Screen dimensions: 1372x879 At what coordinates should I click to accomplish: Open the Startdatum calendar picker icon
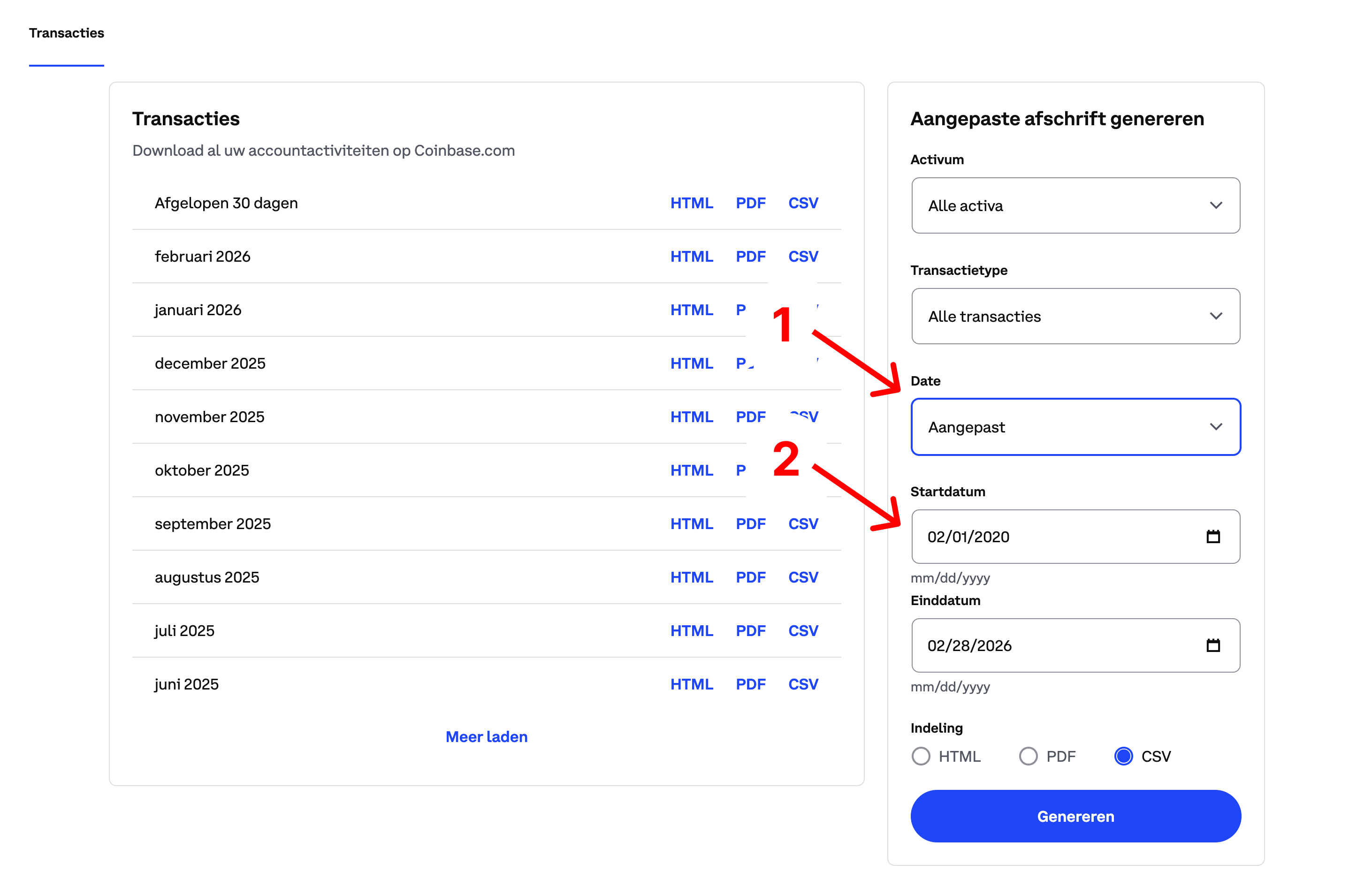(1213, 537)
